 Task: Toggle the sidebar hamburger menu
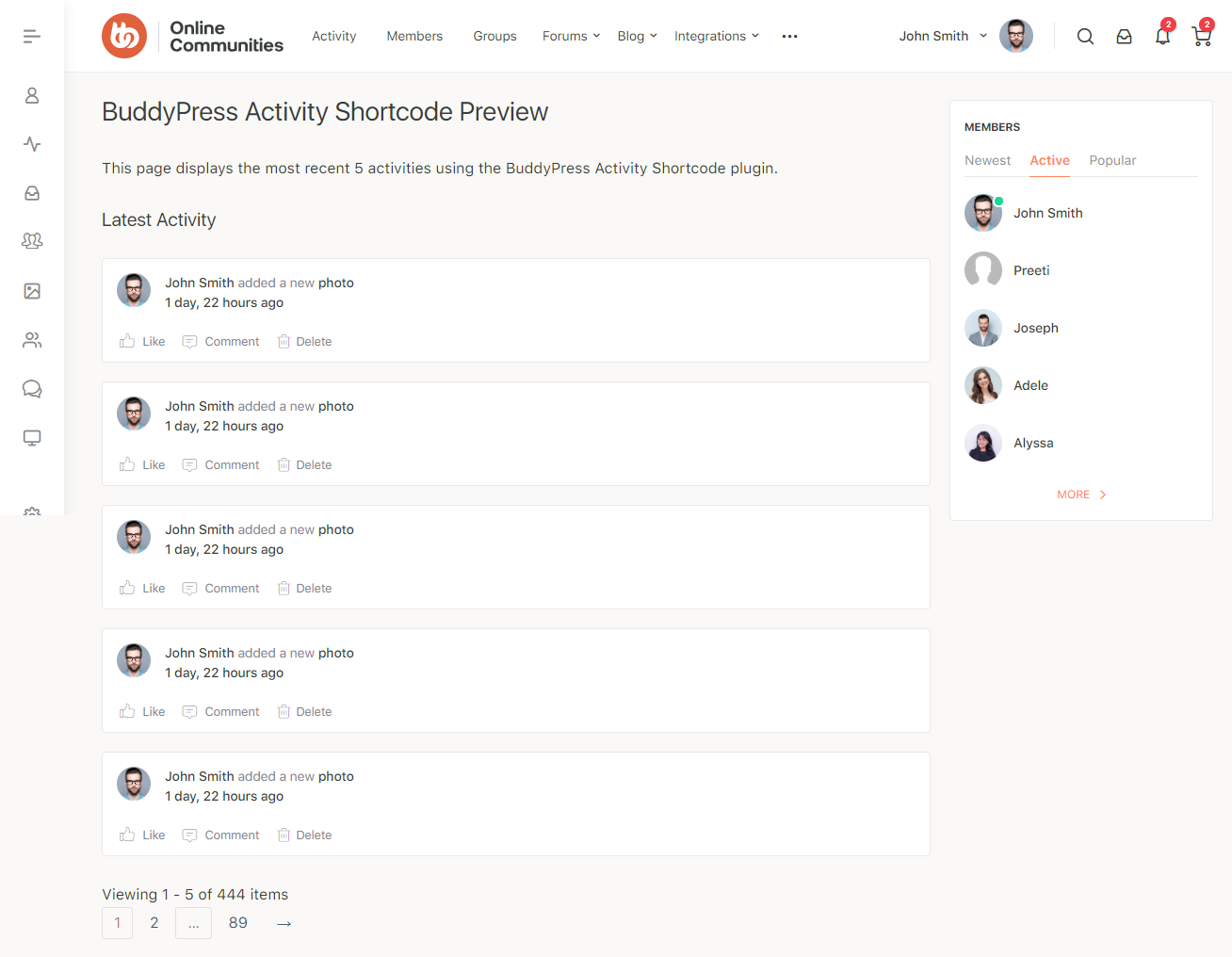coord(32,36)
